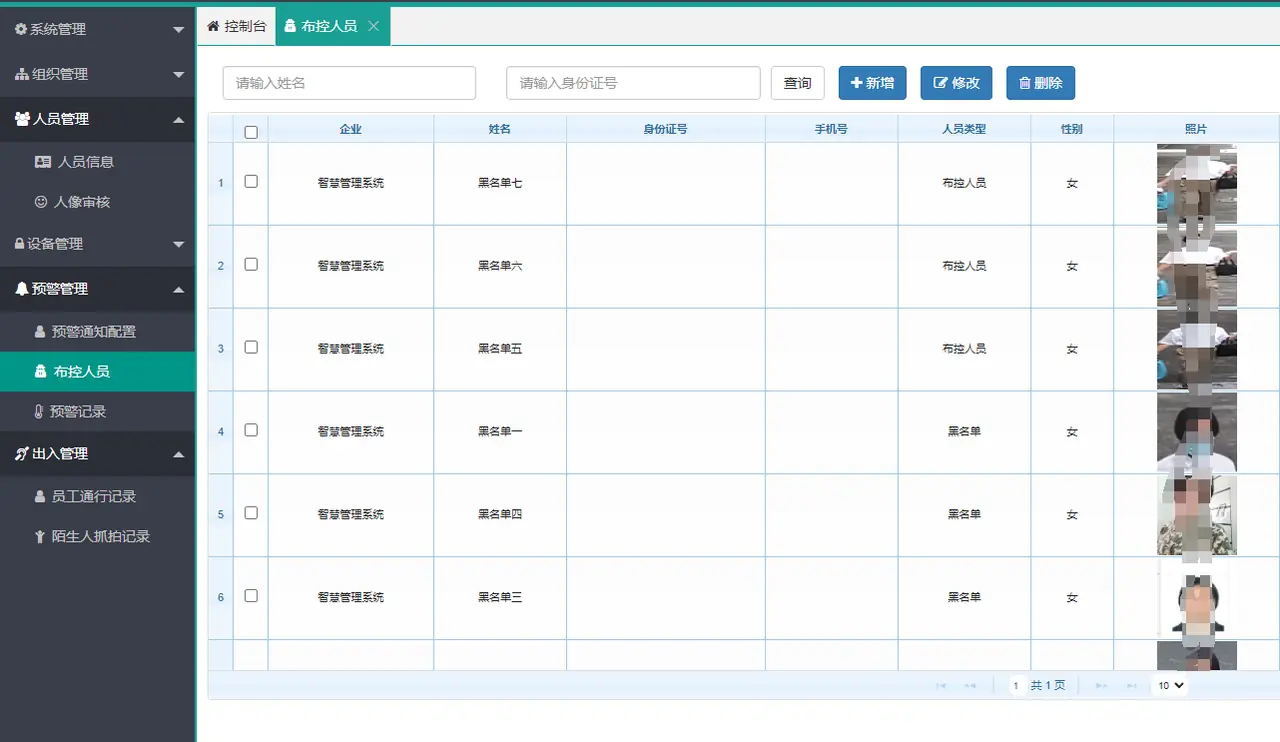
Task: Expand the 组织管理 menu arrow
Action: pos(178,75)
